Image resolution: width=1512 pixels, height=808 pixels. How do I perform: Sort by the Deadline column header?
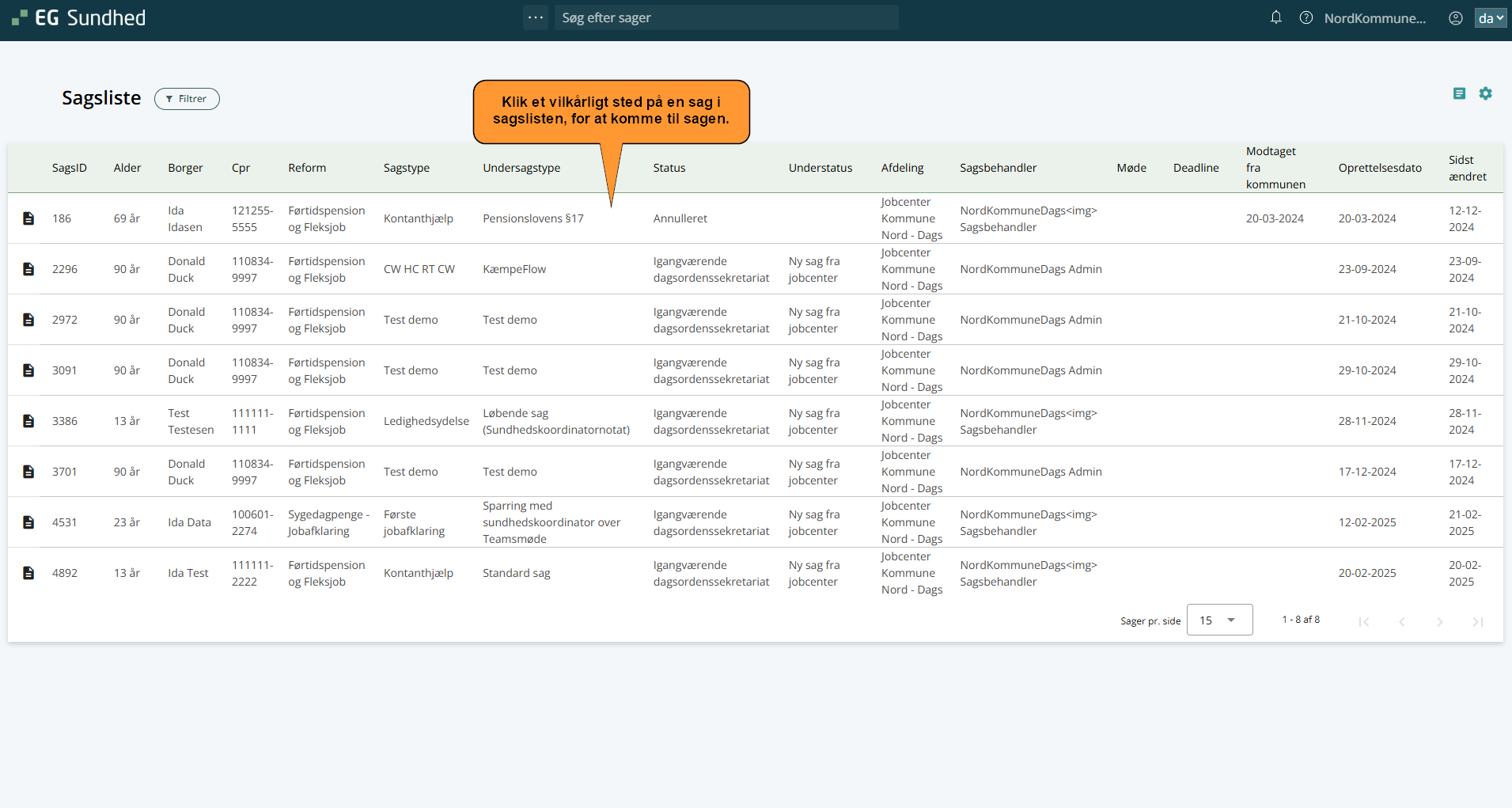tap(1196, 168)
